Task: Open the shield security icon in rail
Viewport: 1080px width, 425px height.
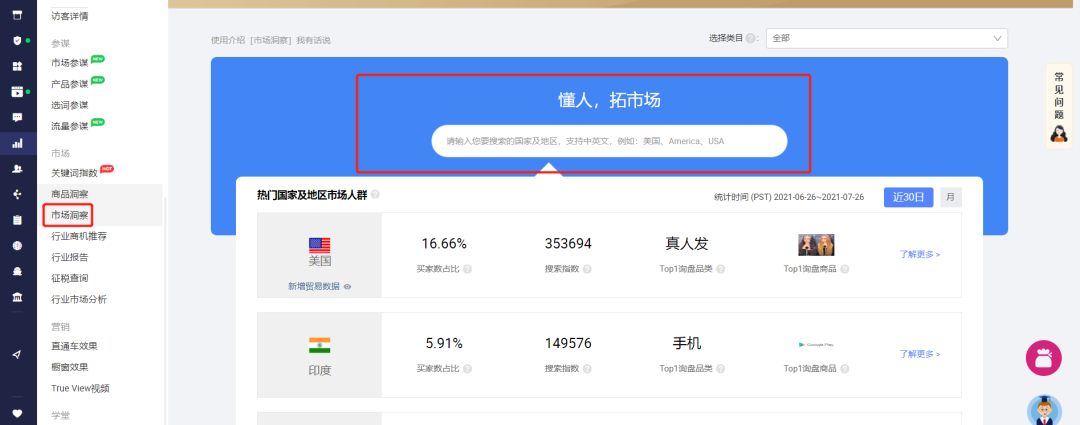Action: [18, 41]
